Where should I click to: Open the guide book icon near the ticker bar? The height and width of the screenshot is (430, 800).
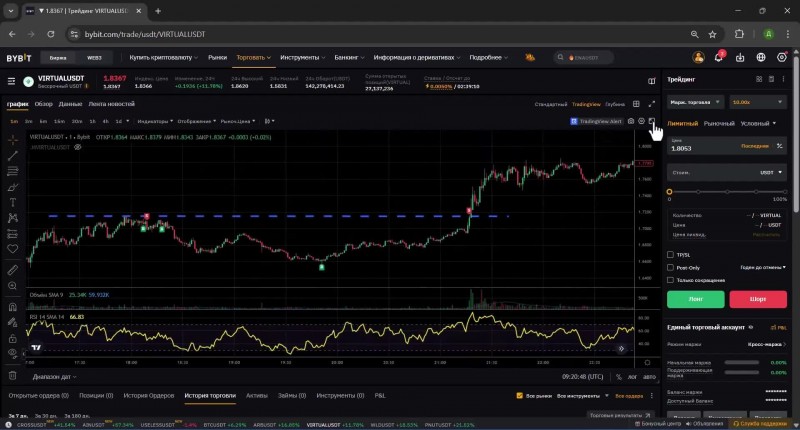coord(652,81)
